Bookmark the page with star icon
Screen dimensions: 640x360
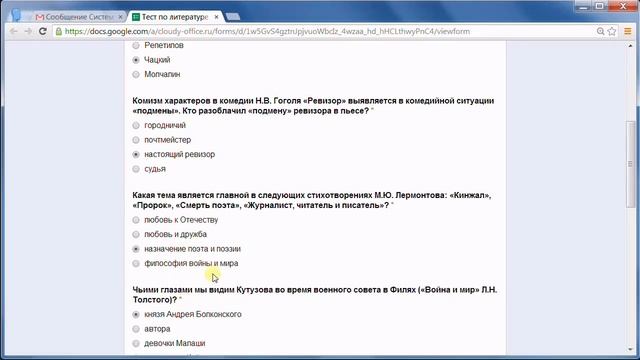[612, 31]
